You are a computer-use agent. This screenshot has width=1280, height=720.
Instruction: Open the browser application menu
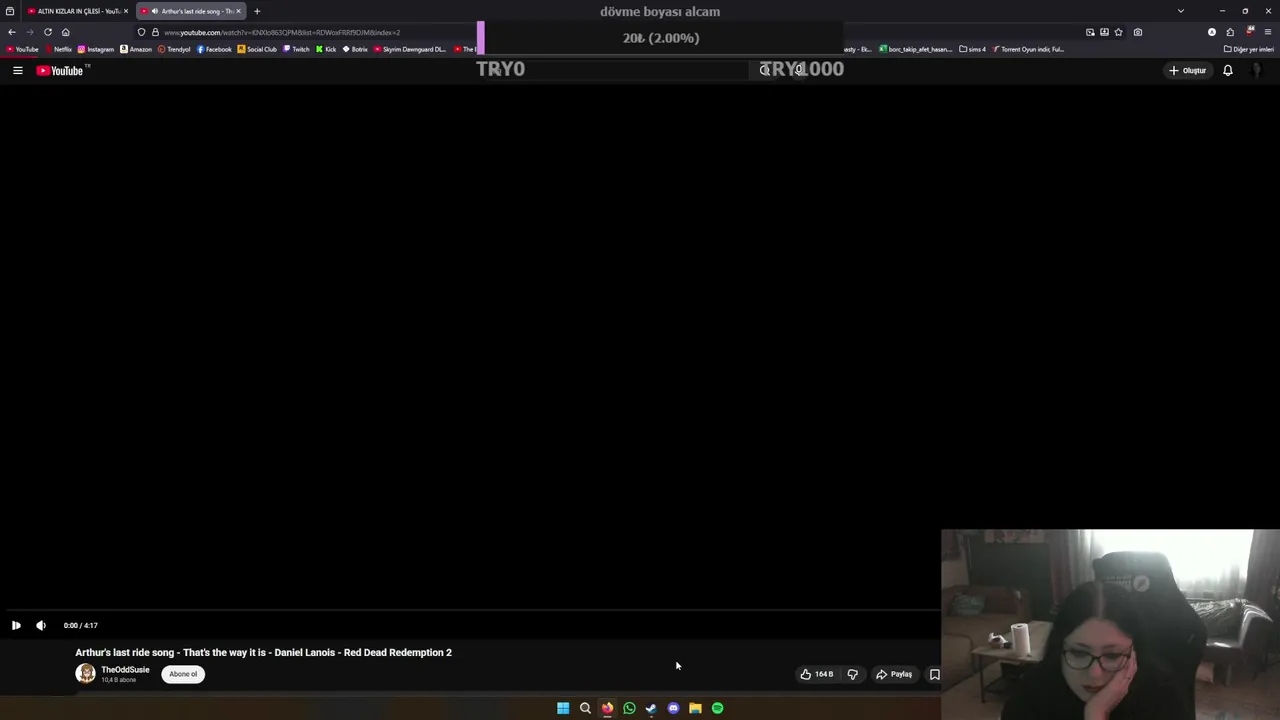[x=1268, y=32]
